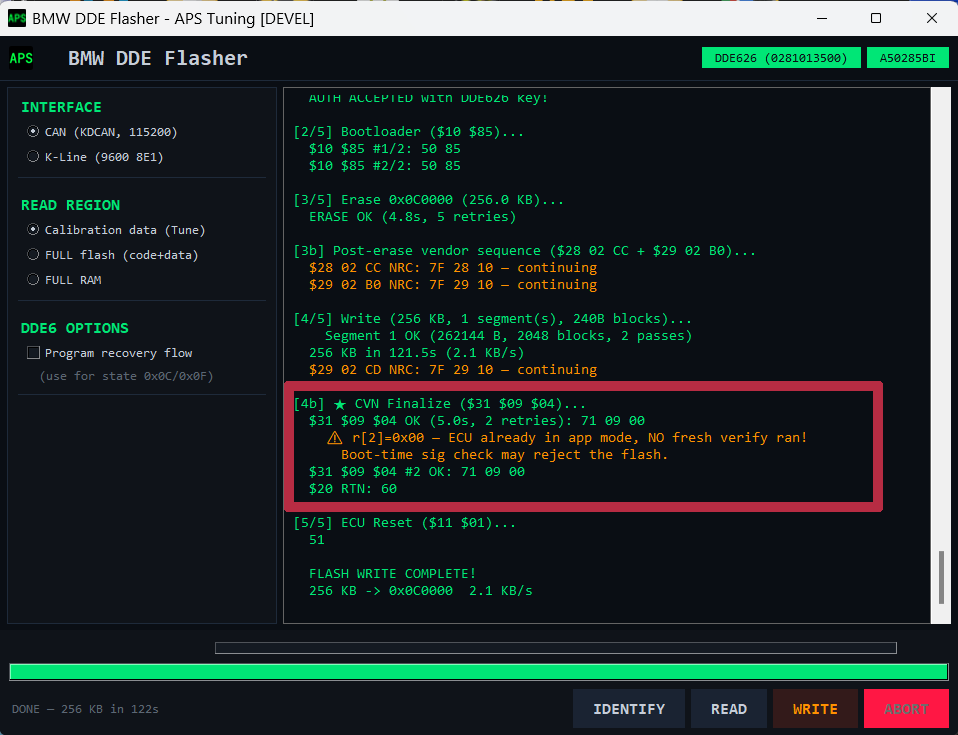Click the green overall progress bar
Image resolution: width=958 pixels, height=735 pixels.
(x=479, y=672)
